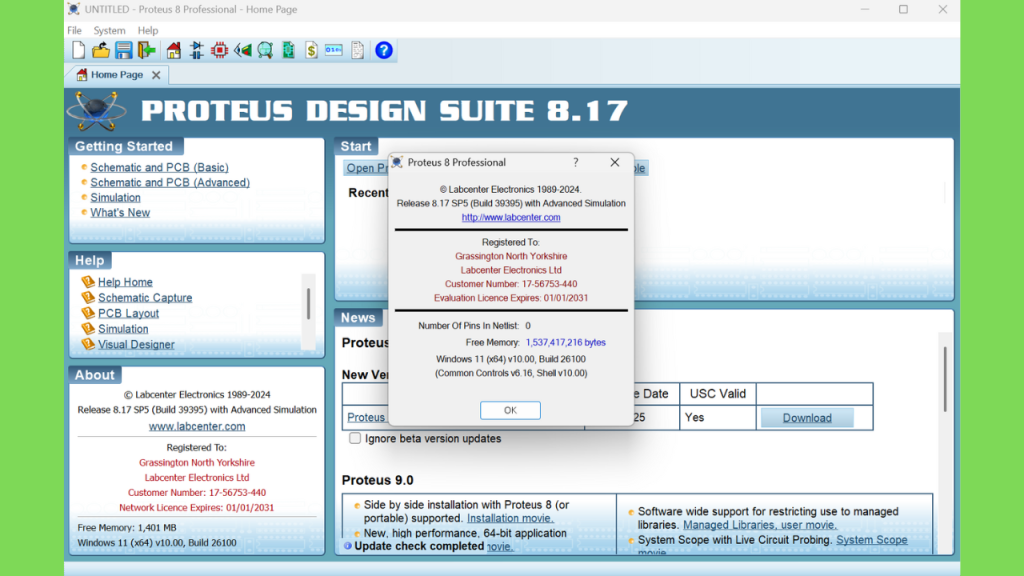Open the Simulation help link

[123, 329]
